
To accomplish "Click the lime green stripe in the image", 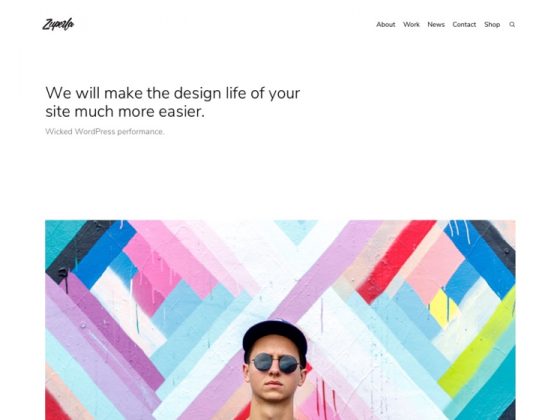I will (x=477, y=343).
